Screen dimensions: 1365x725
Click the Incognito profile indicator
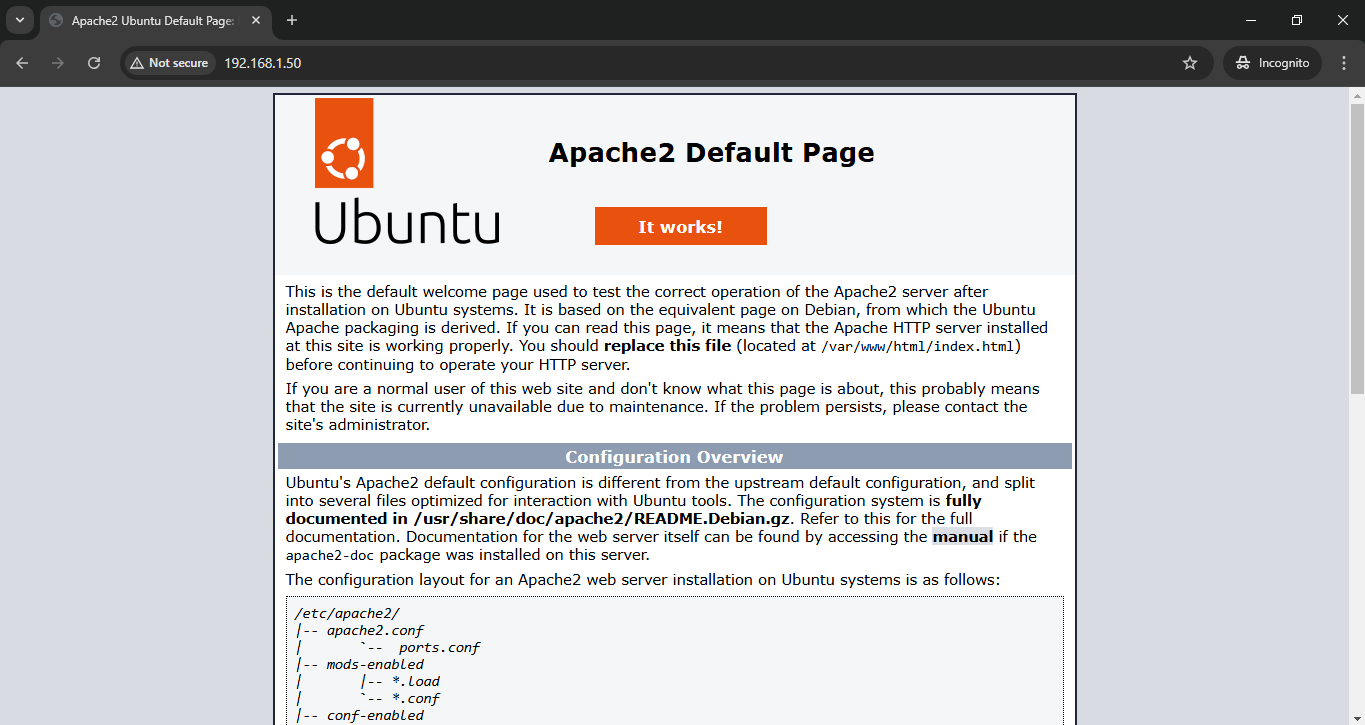point(1272,63)
